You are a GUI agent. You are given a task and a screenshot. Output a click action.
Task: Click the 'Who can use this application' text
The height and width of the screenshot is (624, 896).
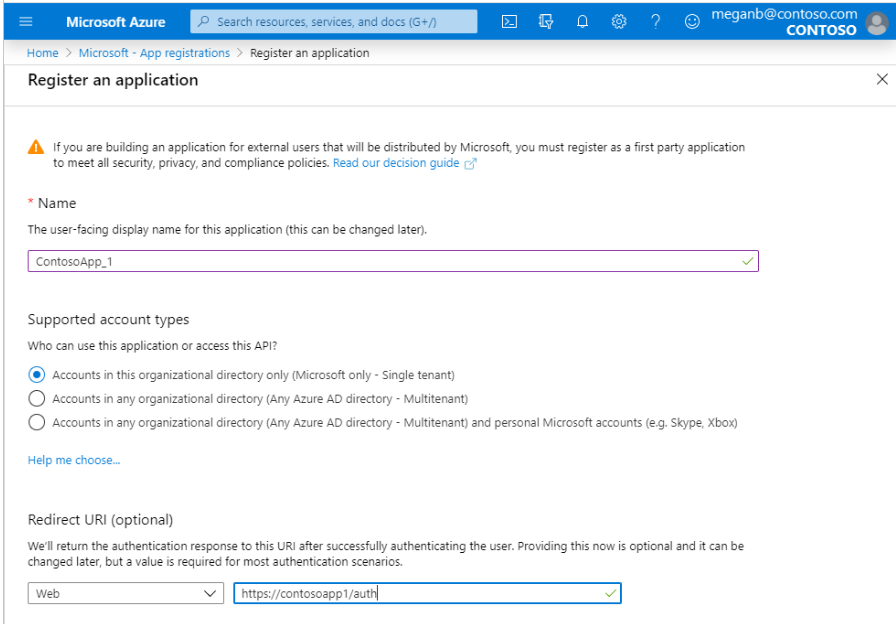pyautogui.click(x=153, y=346)
